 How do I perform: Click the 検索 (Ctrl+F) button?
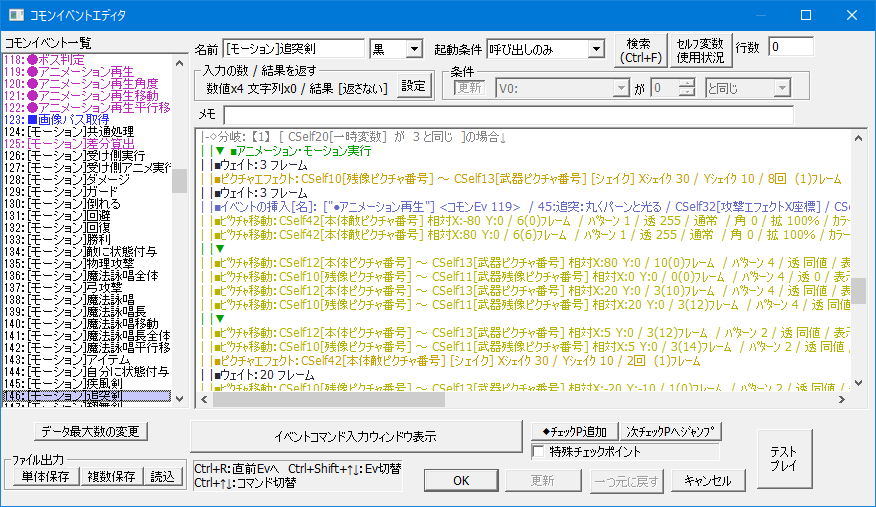pos(640,51)
